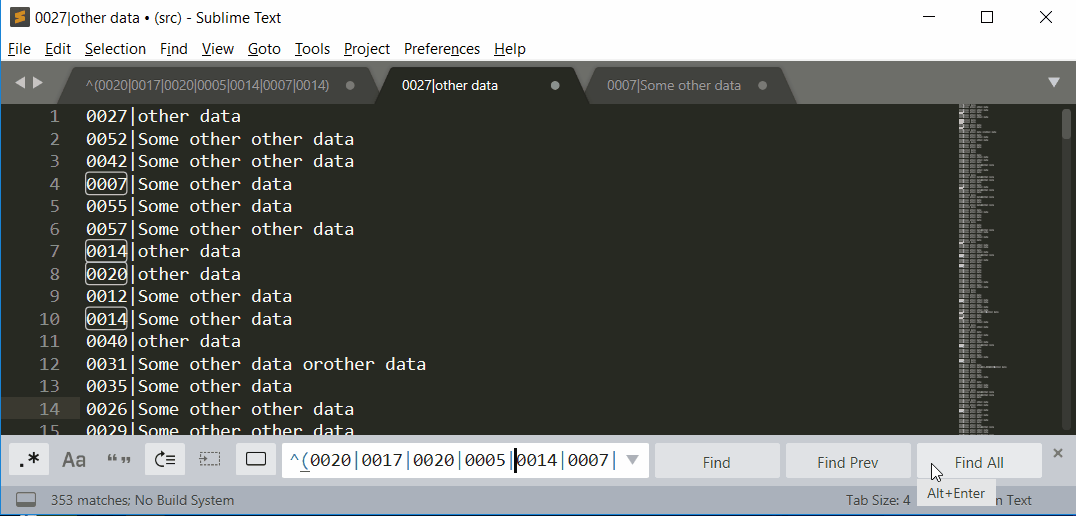Open the View menu

tap(218, 49)
